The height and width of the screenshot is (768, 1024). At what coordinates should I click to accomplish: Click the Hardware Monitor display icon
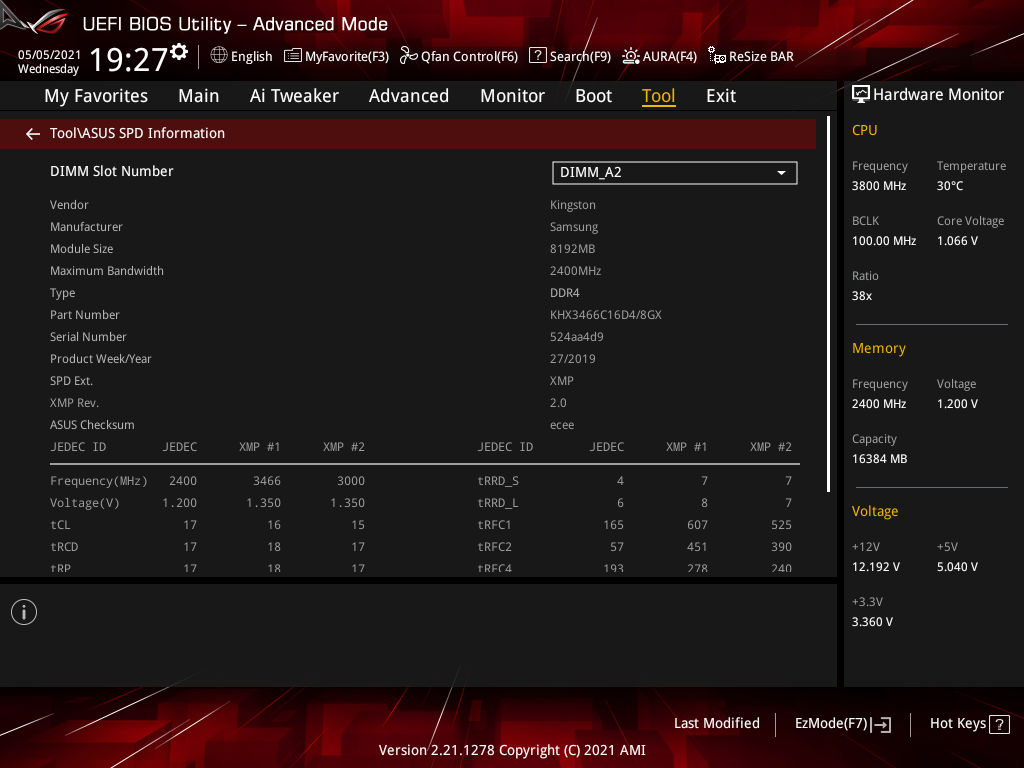click(x=861, y=95)
